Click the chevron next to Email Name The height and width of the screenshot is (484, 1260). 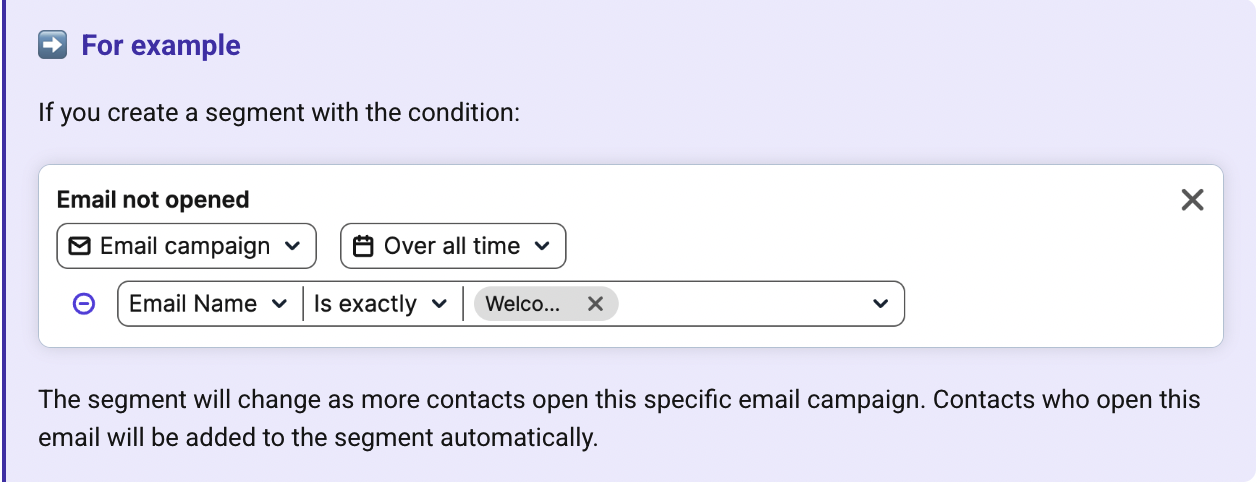tap(279, 304)
